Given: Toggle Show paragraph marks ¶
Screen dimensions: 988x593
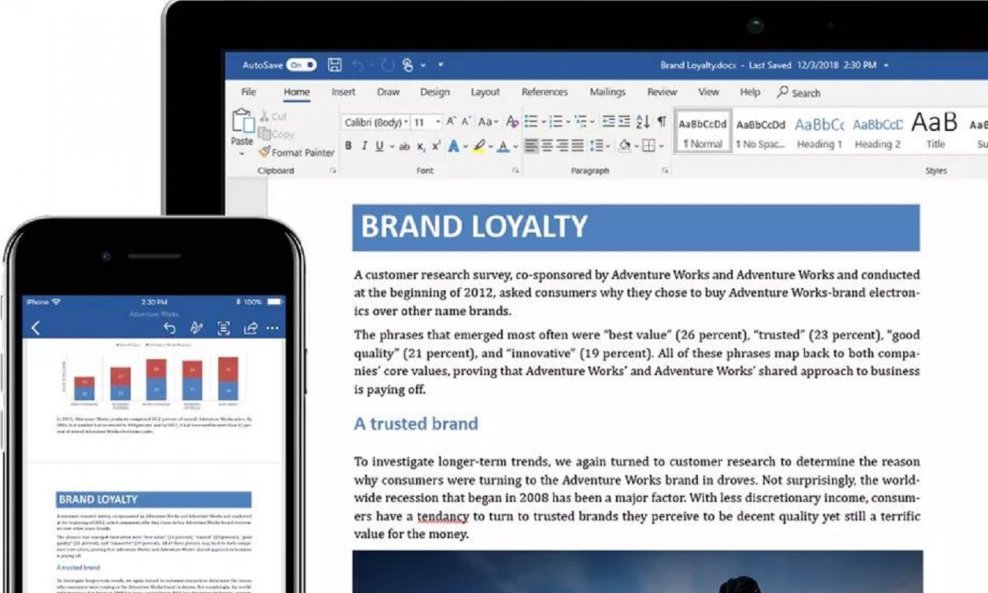Looking at the screenshot, I should [x=662, y=121].
